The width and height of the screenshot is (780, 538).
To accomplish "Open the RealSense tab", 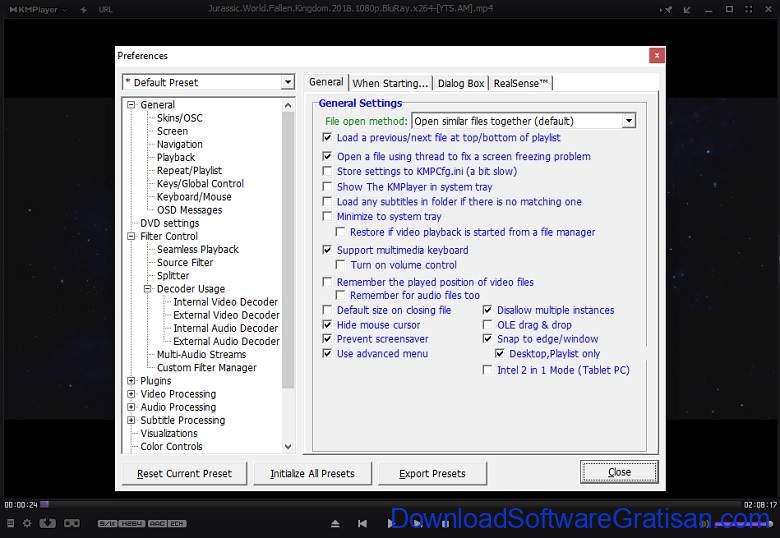I will pos(521,84).
